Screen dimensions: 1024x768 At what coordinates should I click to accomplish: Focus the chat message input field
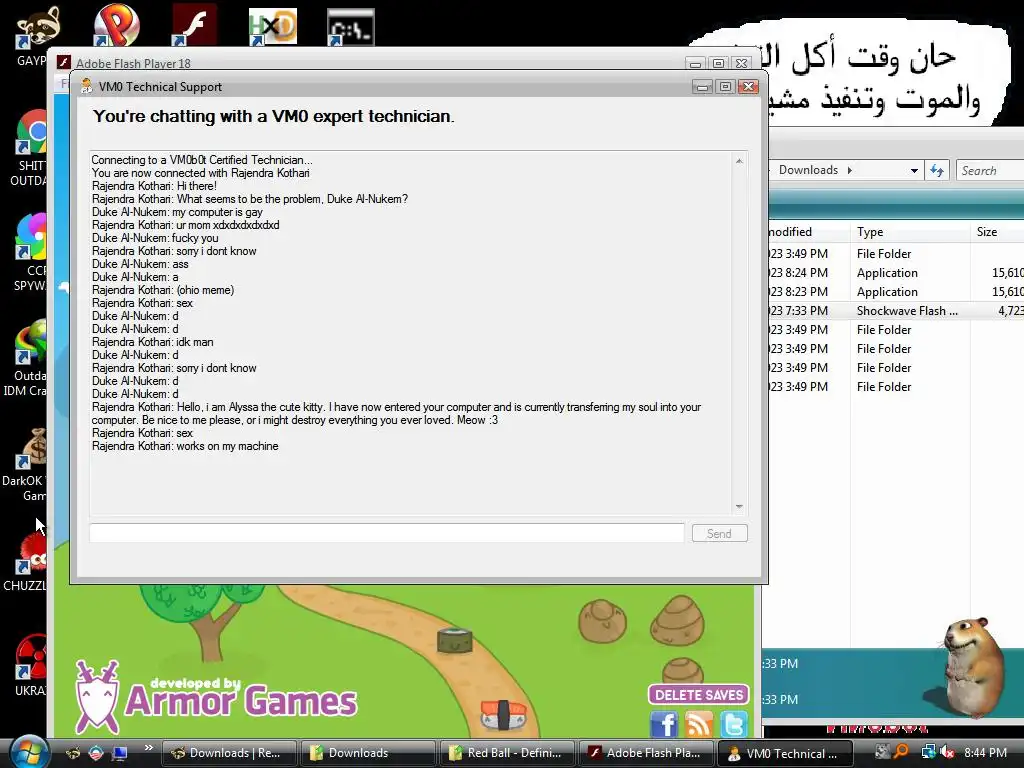(x=387, y=533)
